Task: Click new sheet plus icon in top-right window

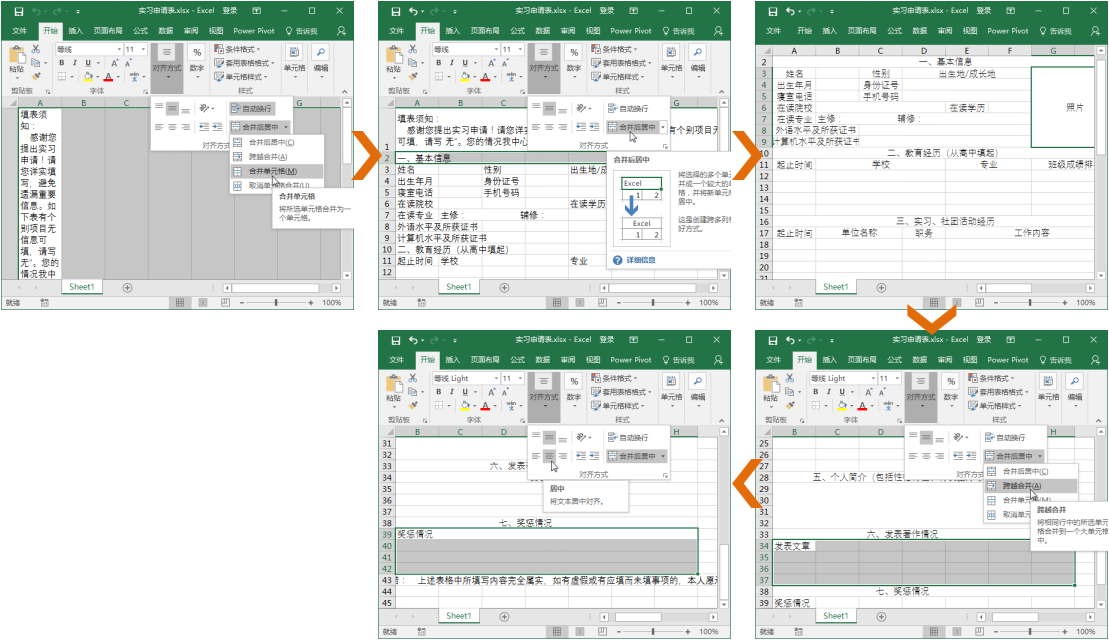Action: click(x=881, y=288)
